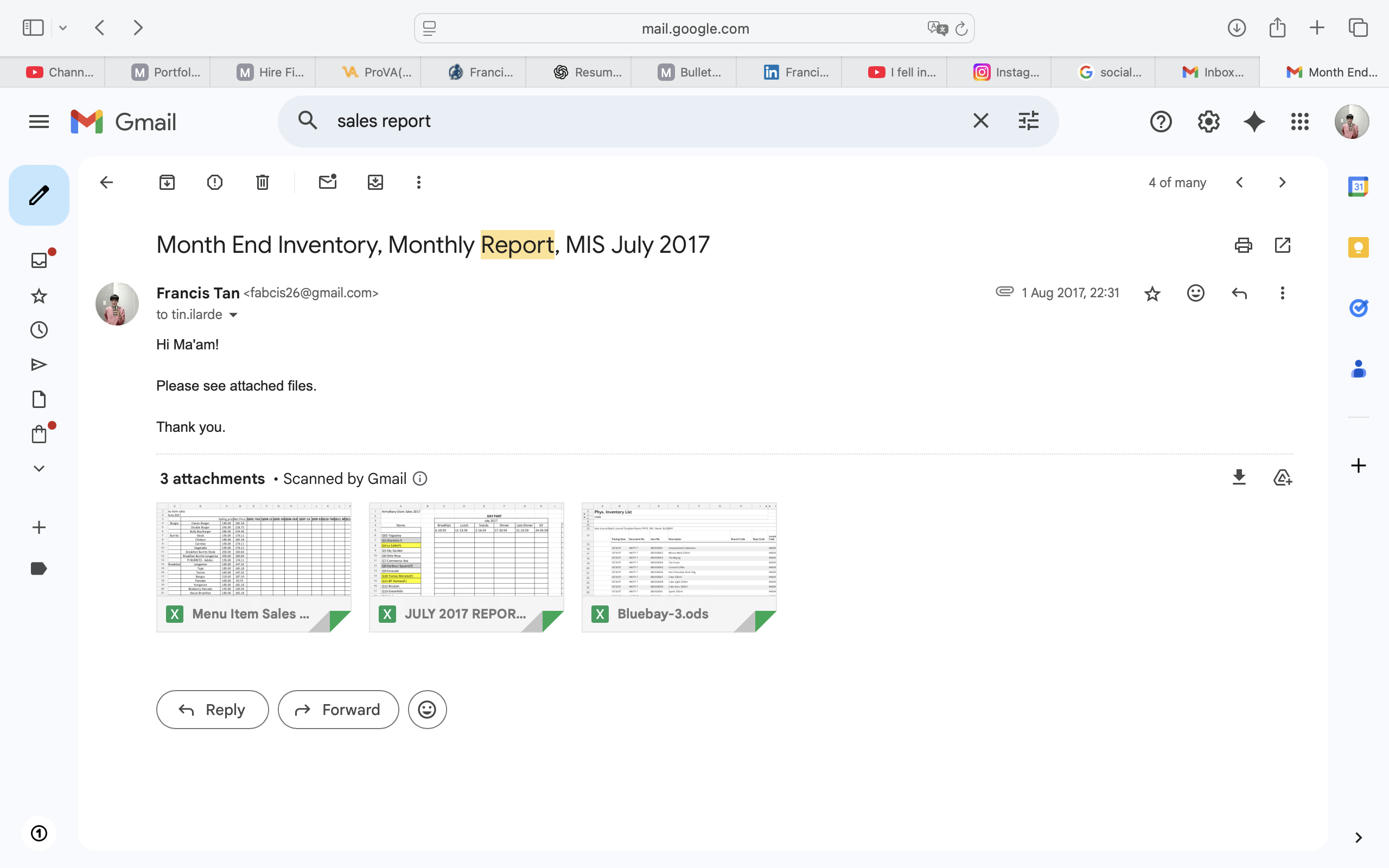Toggle the main menu hamburger
The height and width of the screenshot is (868, 1389).
tap(39, 122)
